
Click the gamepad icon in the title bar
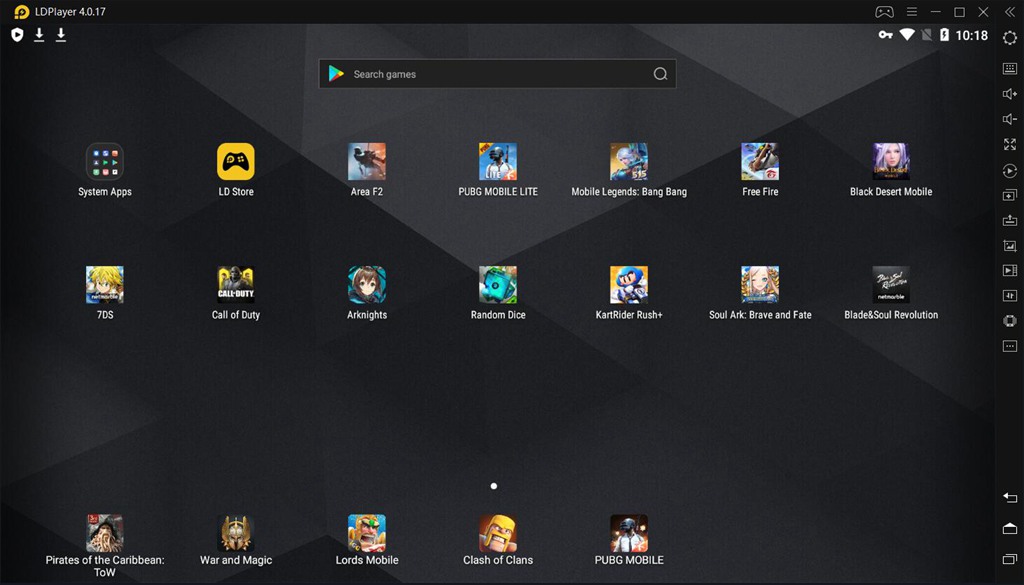884,12
